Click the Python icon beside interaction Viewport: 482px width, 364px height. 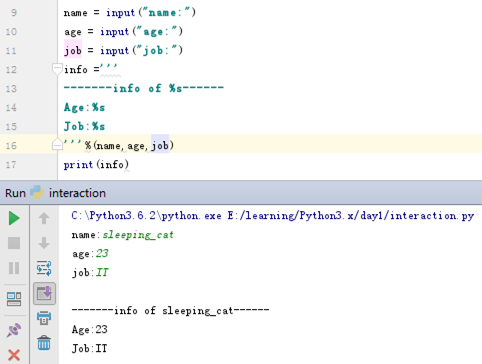tap(37, 193)
